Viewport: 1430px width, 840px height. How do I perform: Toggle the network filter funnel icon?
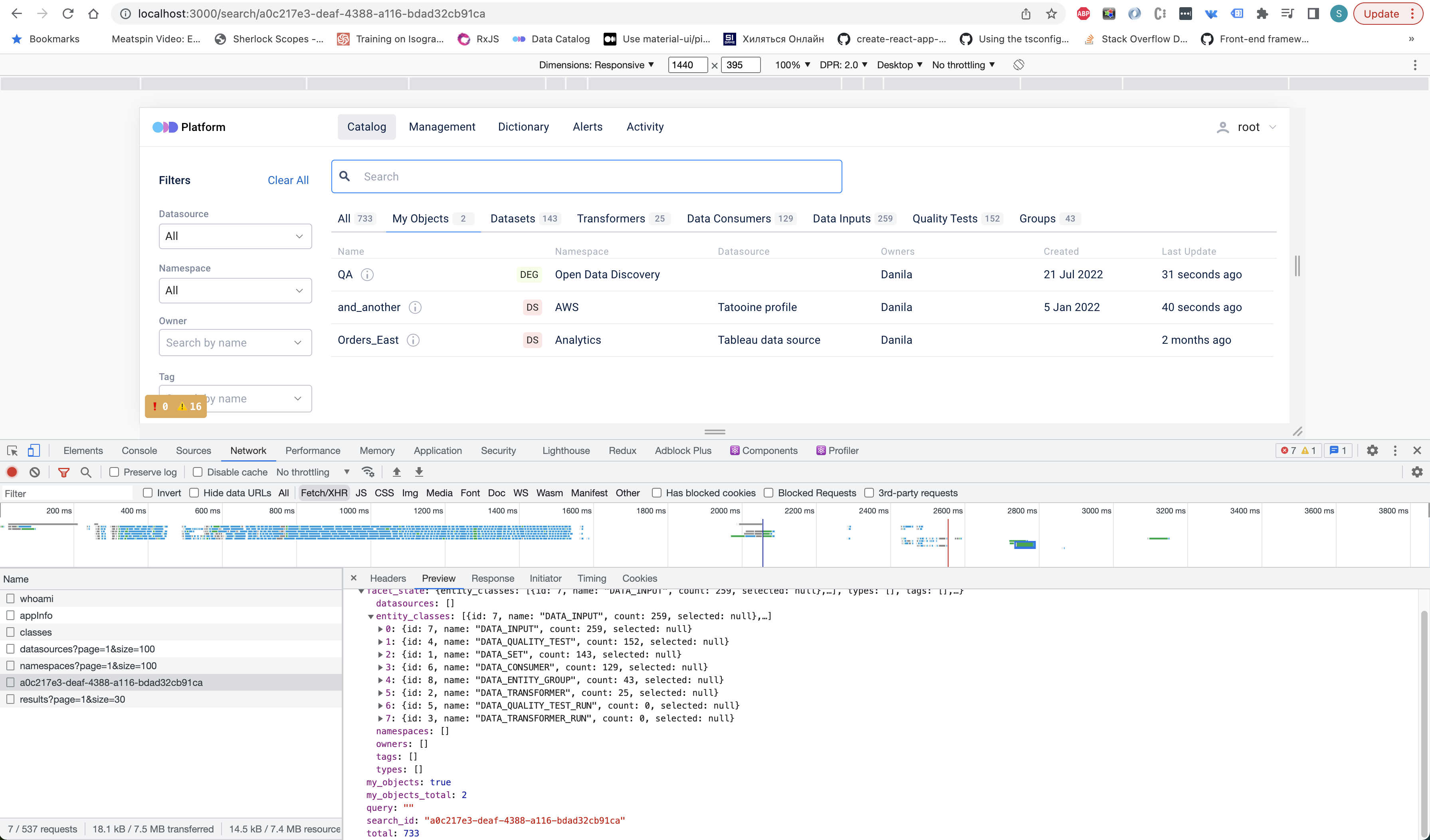tap(63, 472)
